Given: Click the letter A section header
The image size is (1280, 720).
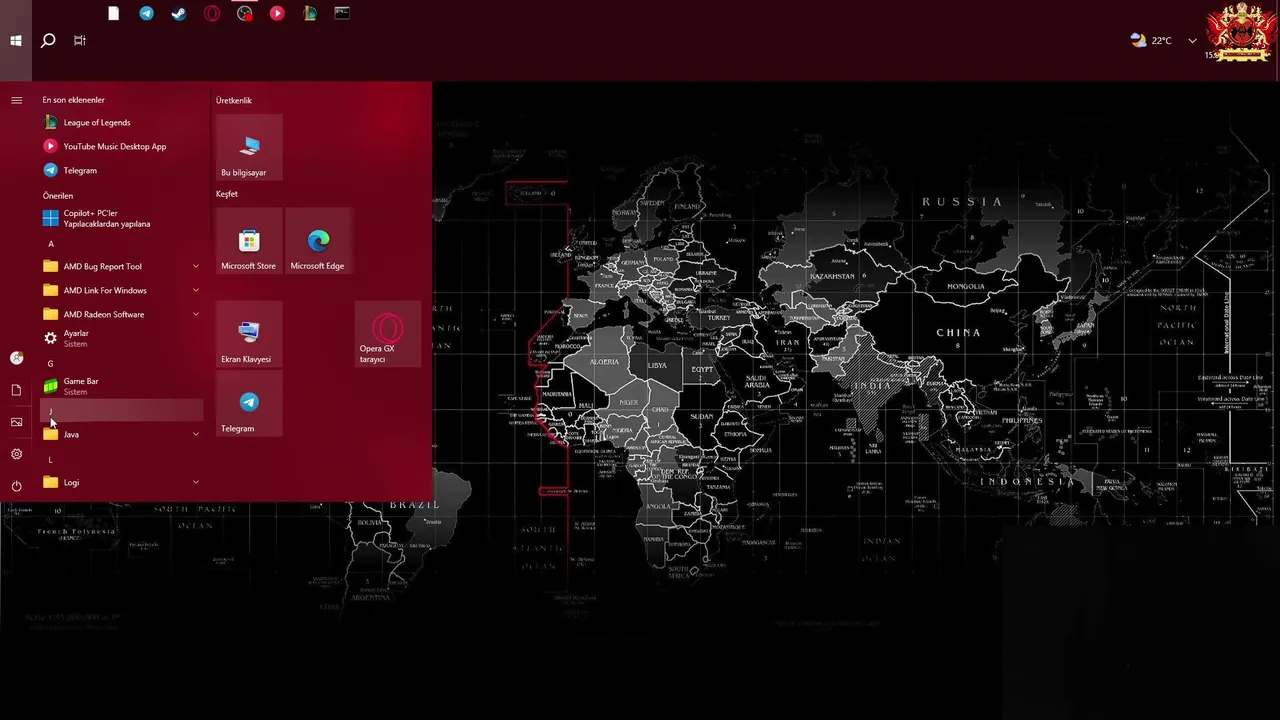Looking at the screenshot, I should (x=122, y=243).
